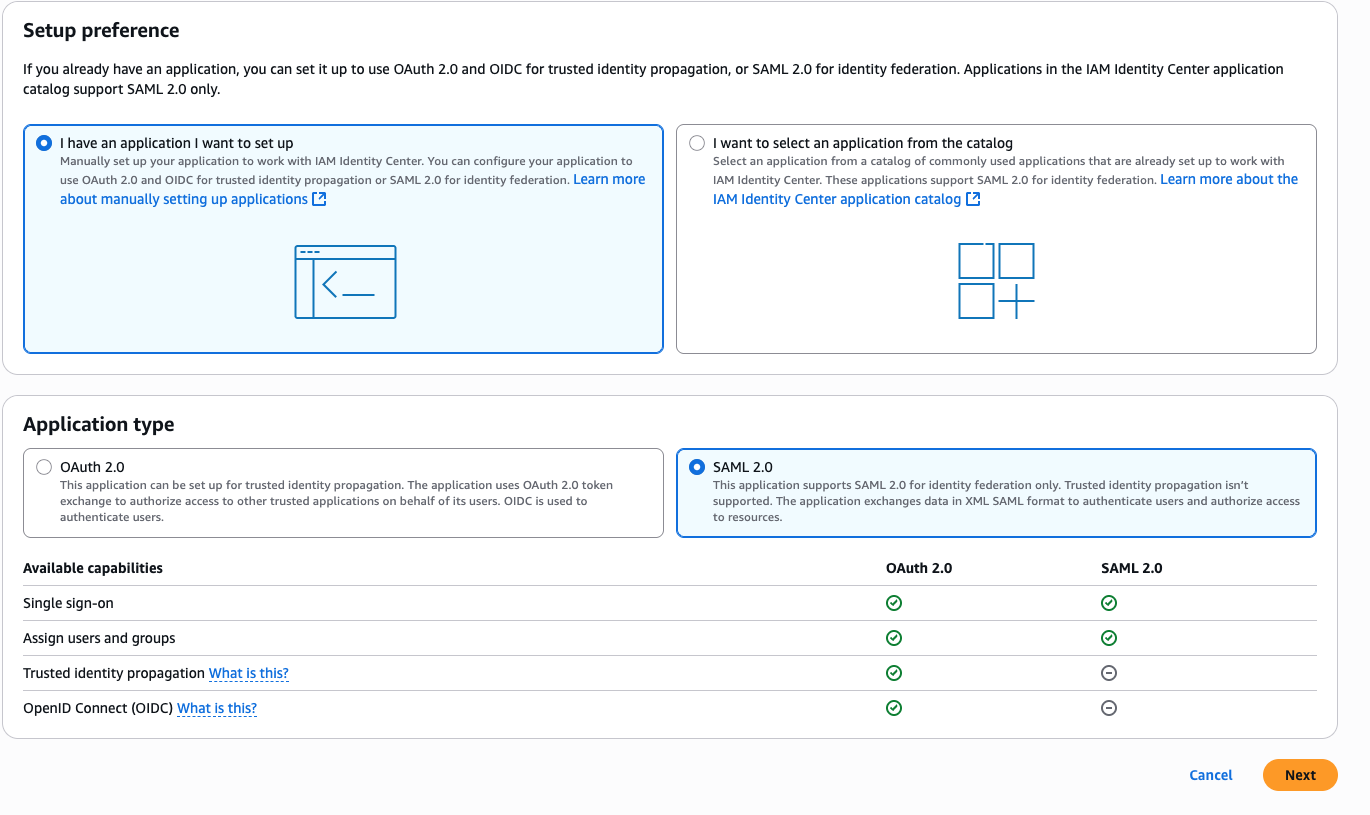Click the "Assign users and groups" row label

[99, 638]
